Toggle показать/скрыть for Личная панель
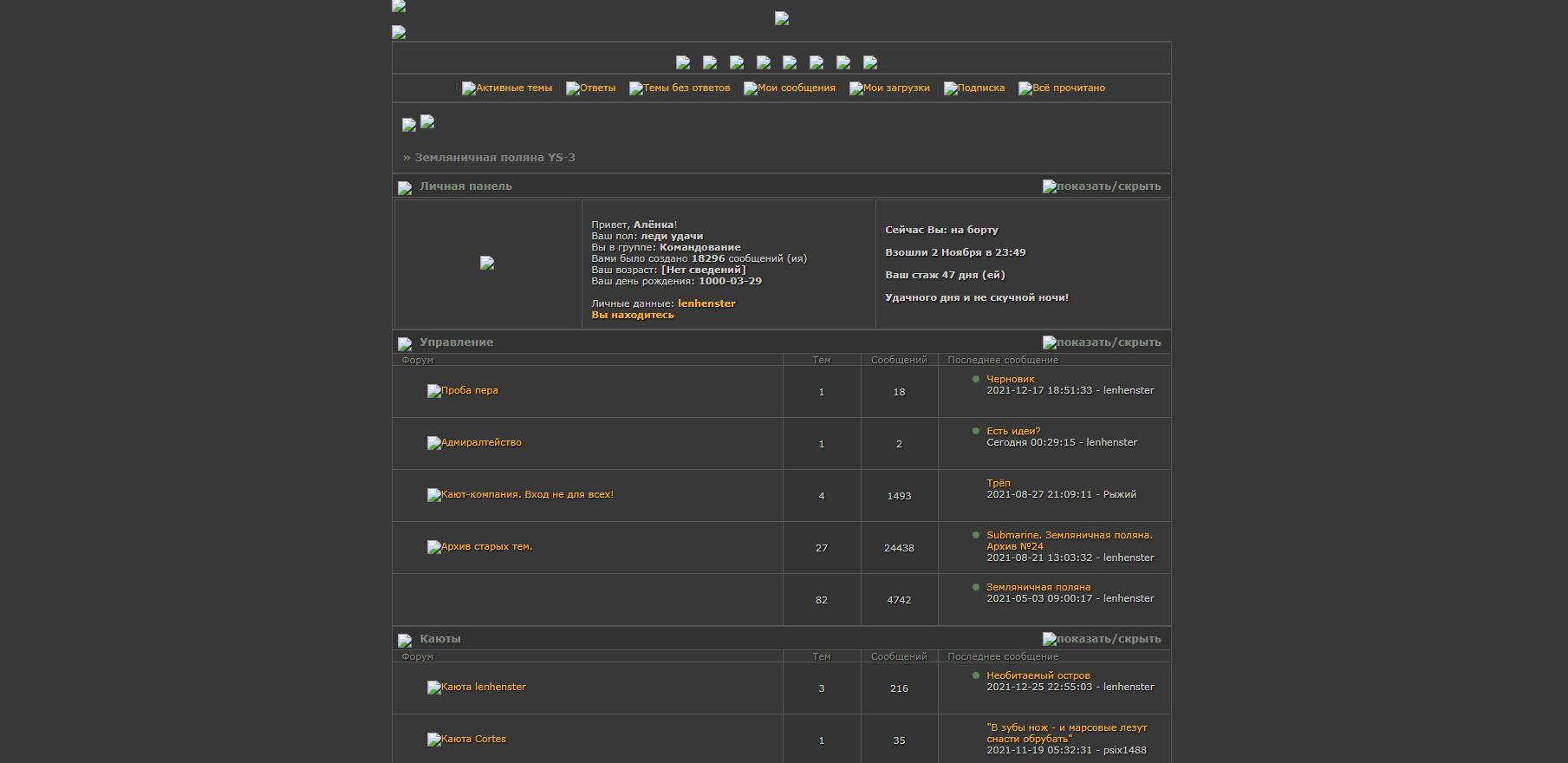1568x763 pixels. point(1101,186)
